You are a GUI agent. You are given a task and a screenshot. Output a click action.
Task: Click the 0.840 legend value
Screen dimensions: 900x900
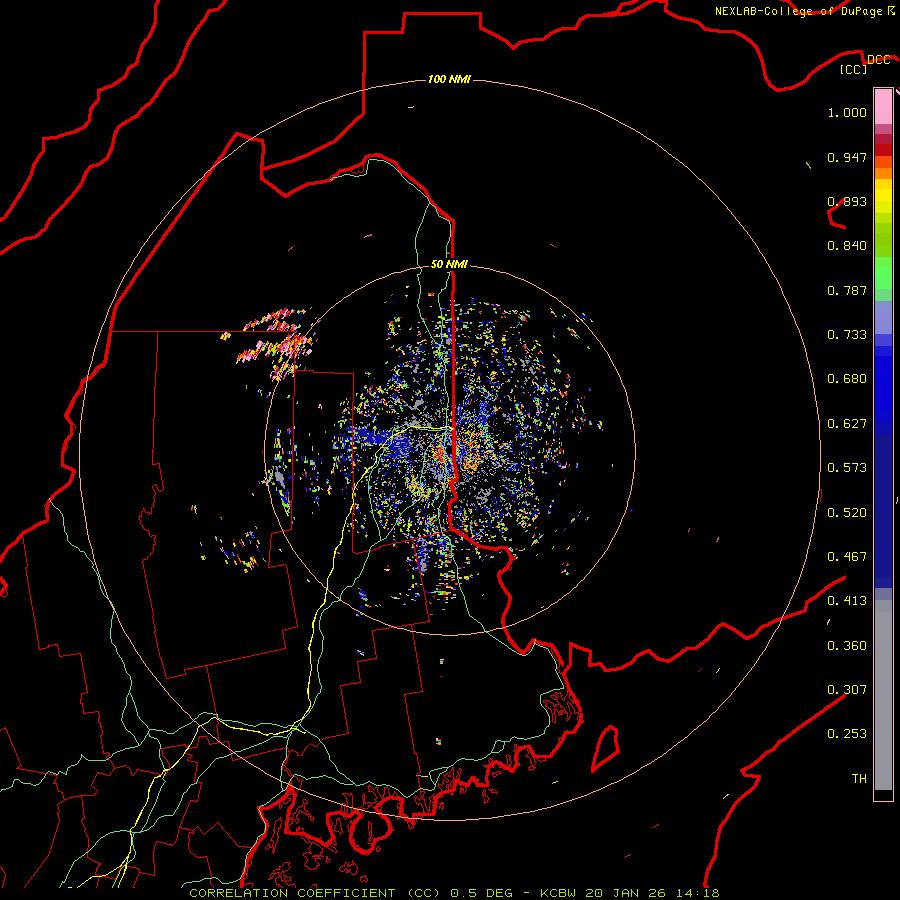pyautogui.click(x=847, y=246)
